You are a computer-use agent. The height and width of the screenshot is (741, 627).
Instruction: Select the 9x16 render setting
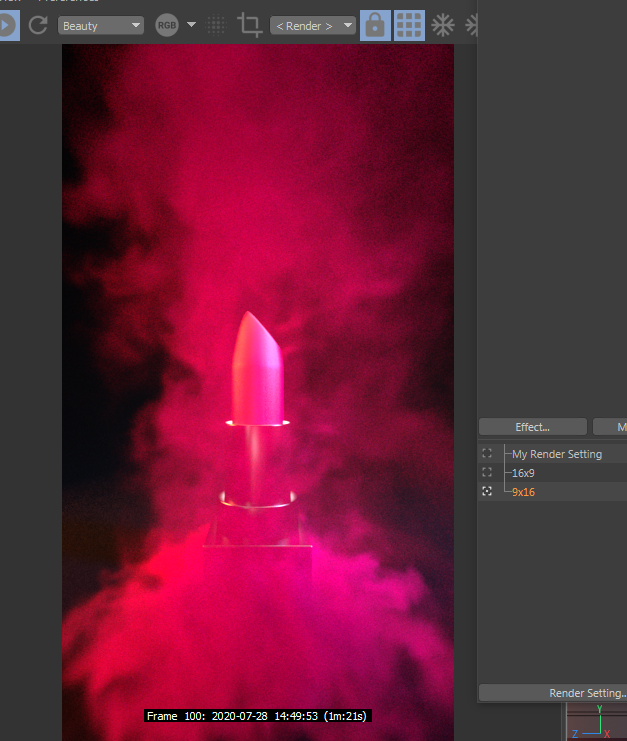coord(523,492)
